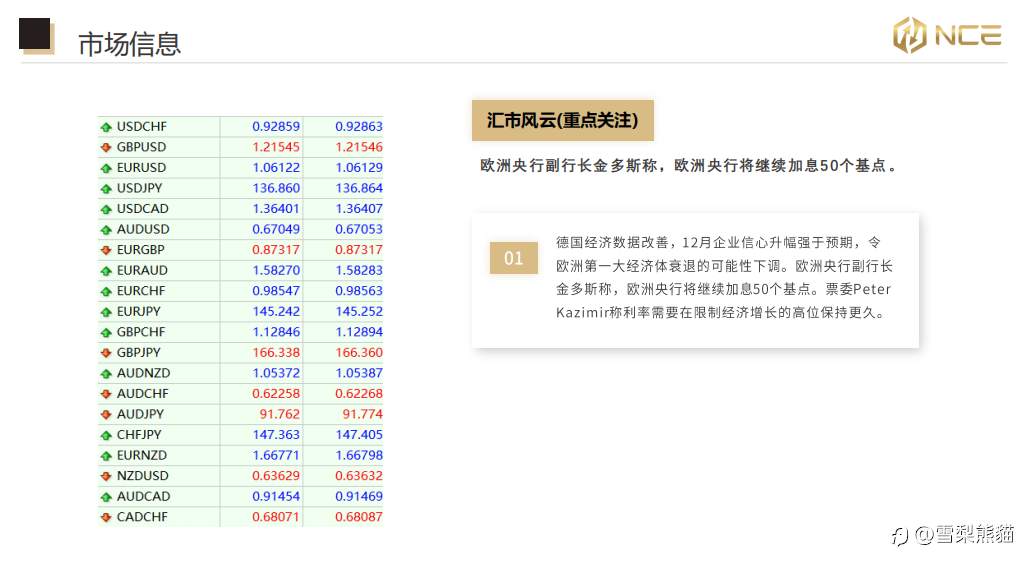Click the ask price 1.21546
The image size is (1025, 572).
359,147
